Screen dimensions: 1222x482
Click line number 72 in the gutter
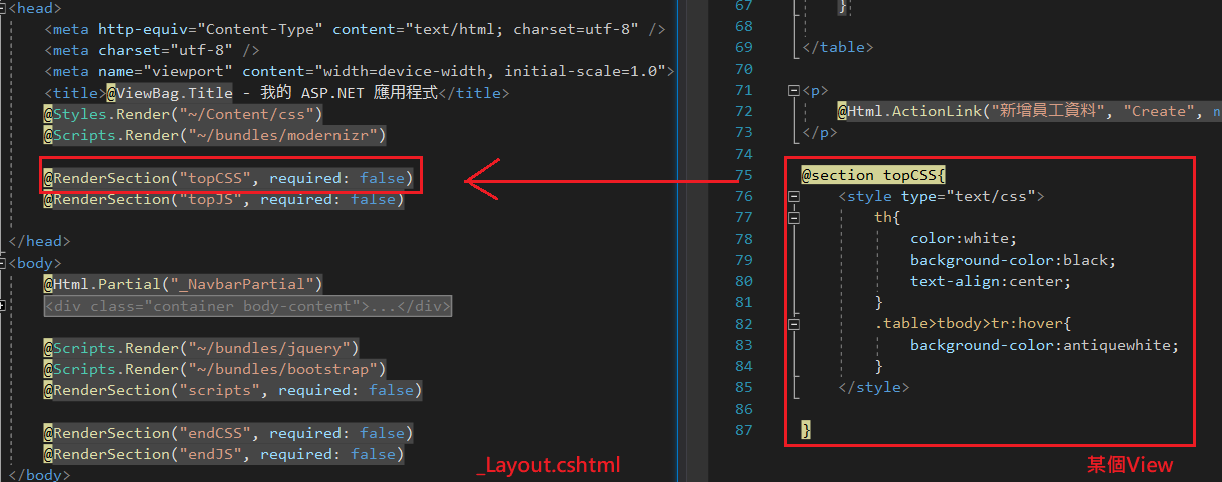click(x=742, y=111)
